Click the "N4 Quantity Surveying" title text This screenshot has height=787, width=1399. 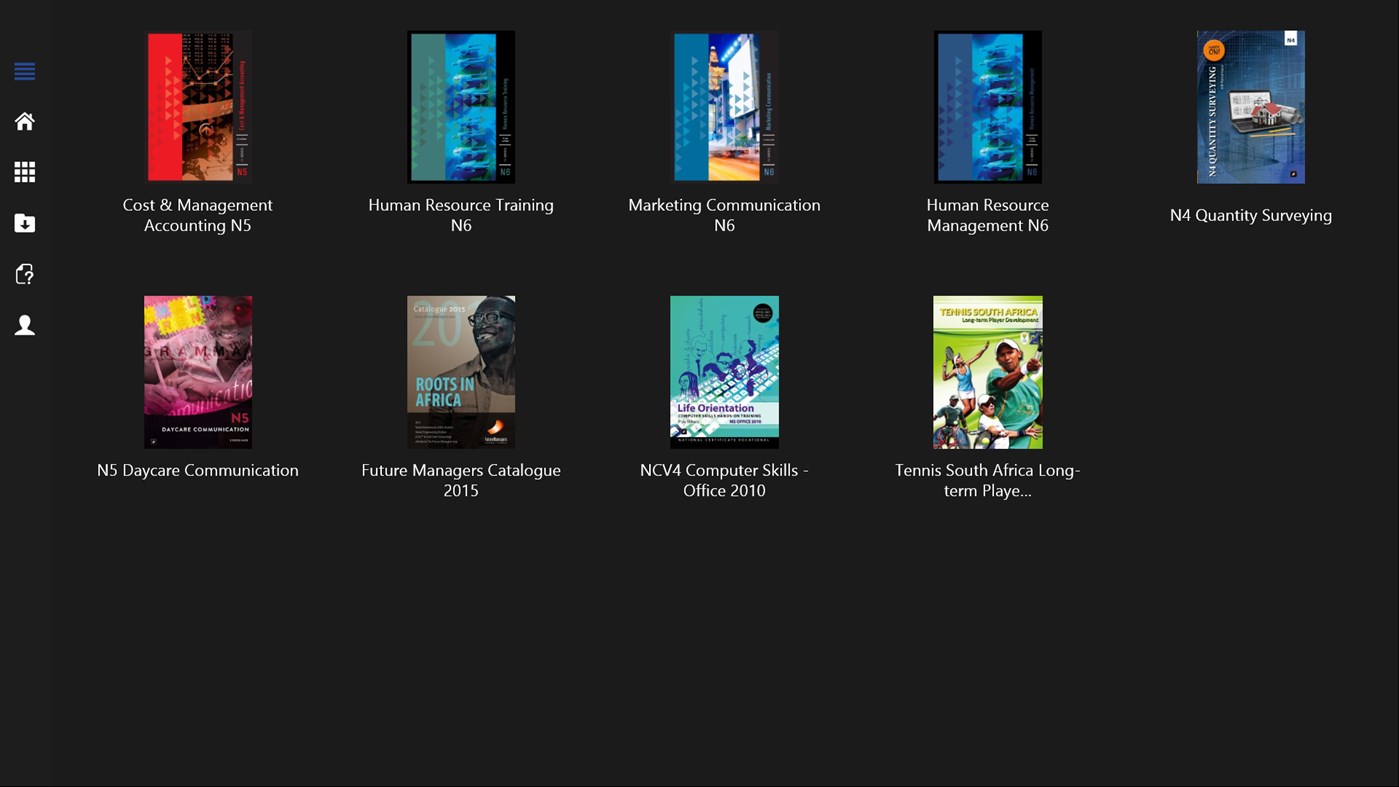pyautogui.click(x=1250, y=215)
